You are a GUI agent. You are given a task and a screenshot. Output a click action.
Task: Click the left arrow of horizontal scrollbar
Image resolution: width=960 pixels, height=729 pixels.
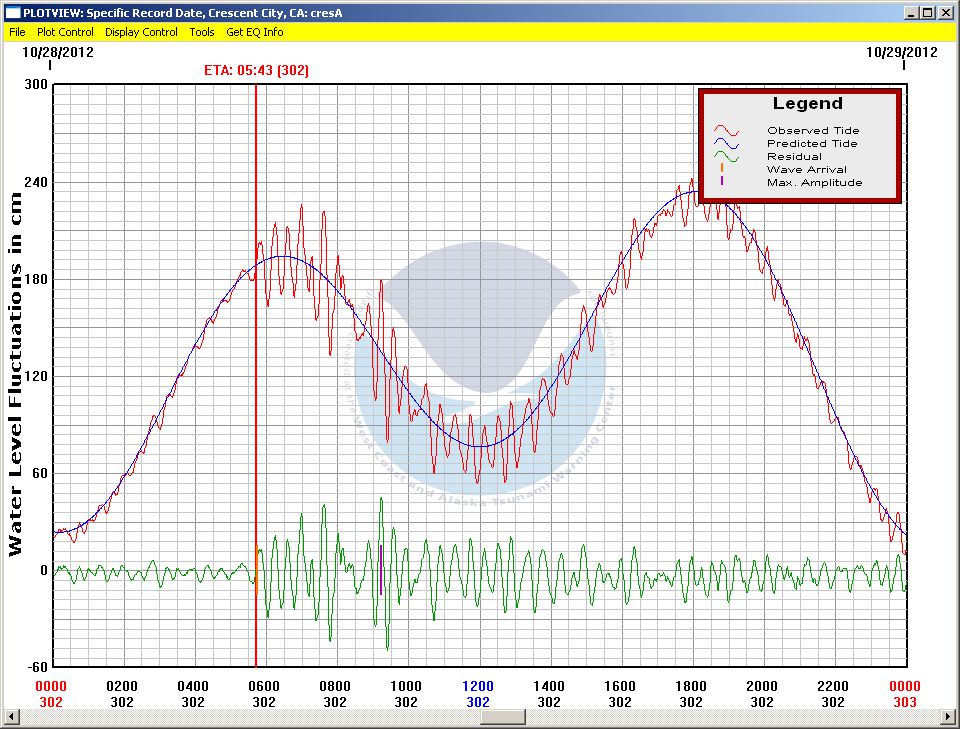coord(11,717)
